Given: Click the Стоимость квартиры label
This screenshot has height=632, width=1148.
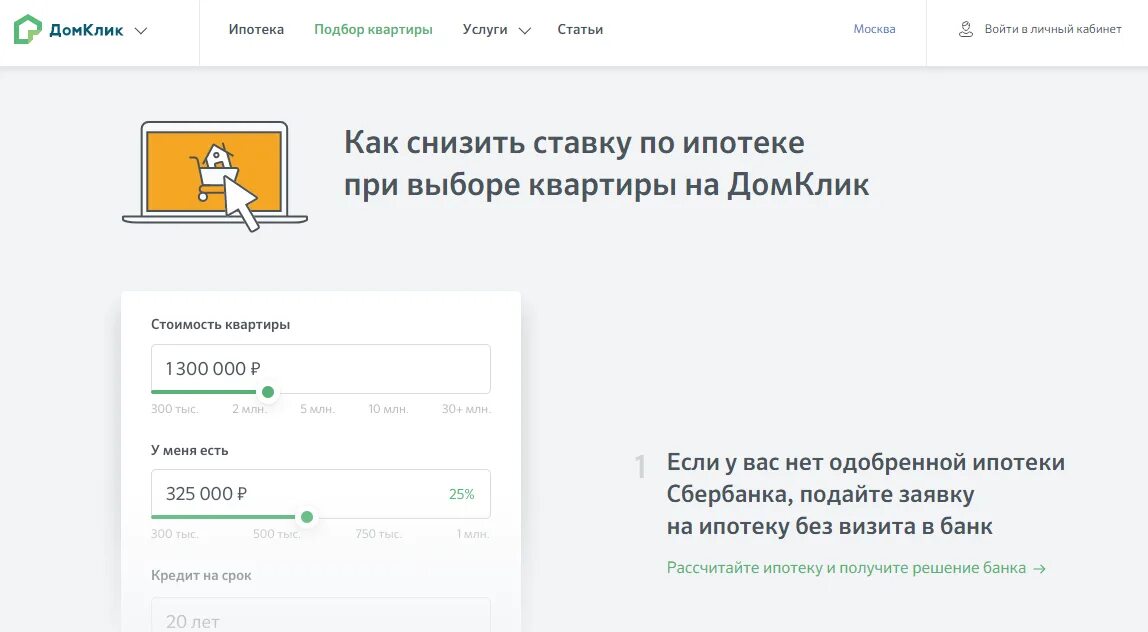Looking at the screenshot, I should (x=220, y=324).
